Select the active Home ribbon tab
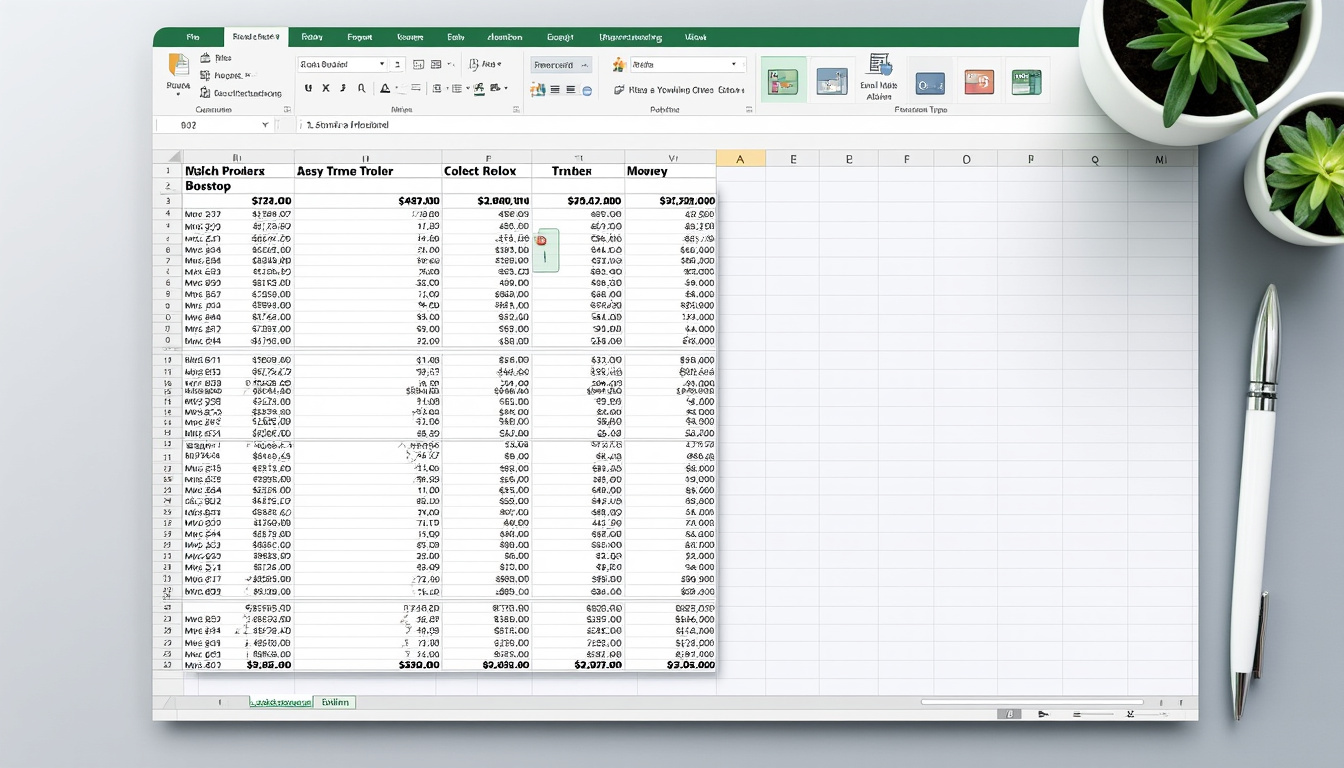Image resolution: width=1344 pixels, height=768 pixels. click(256, 37)
